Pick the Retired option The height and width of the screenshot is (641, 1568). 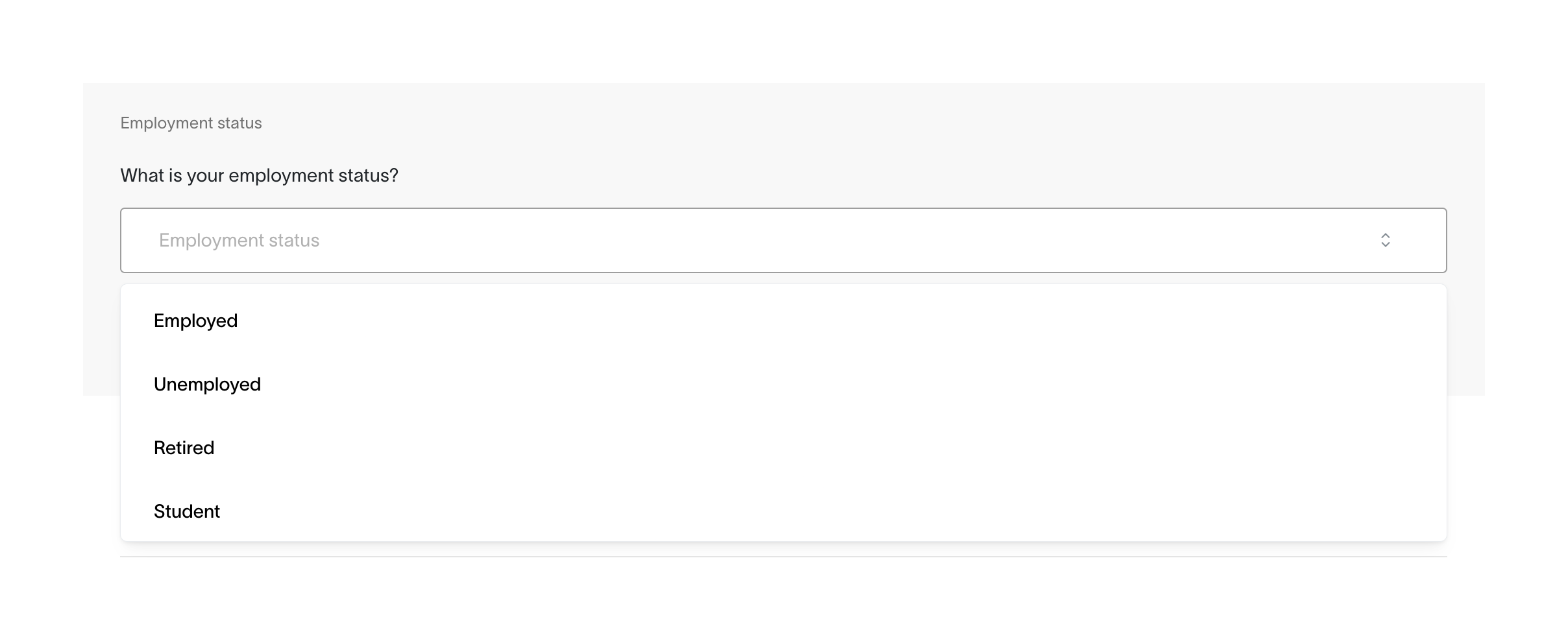184,448
